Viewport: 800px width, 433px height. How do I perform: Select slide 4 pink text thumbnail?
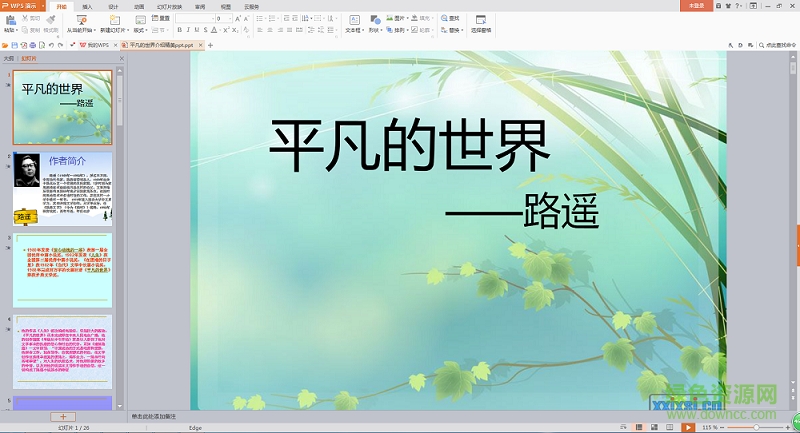point(63,352)
